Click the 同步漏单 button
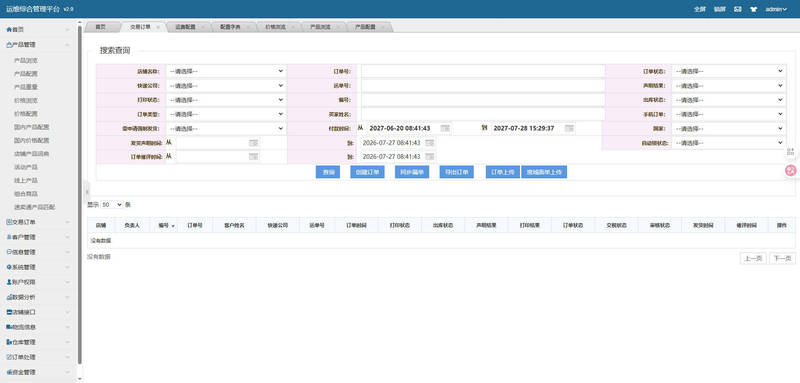This screenshot has width=800, height=383. [x=412, y=172]
